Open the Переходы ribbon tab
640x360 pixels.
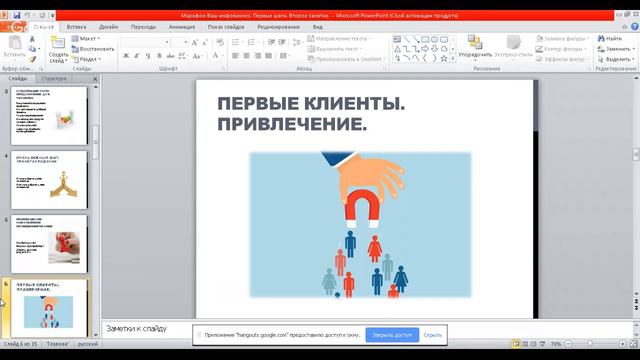143,27
